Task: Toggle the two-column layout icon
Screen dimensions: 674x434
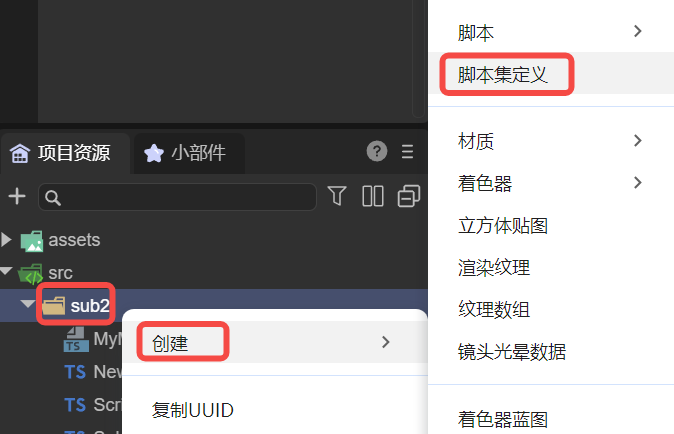Action: click(x=373, y=196)
